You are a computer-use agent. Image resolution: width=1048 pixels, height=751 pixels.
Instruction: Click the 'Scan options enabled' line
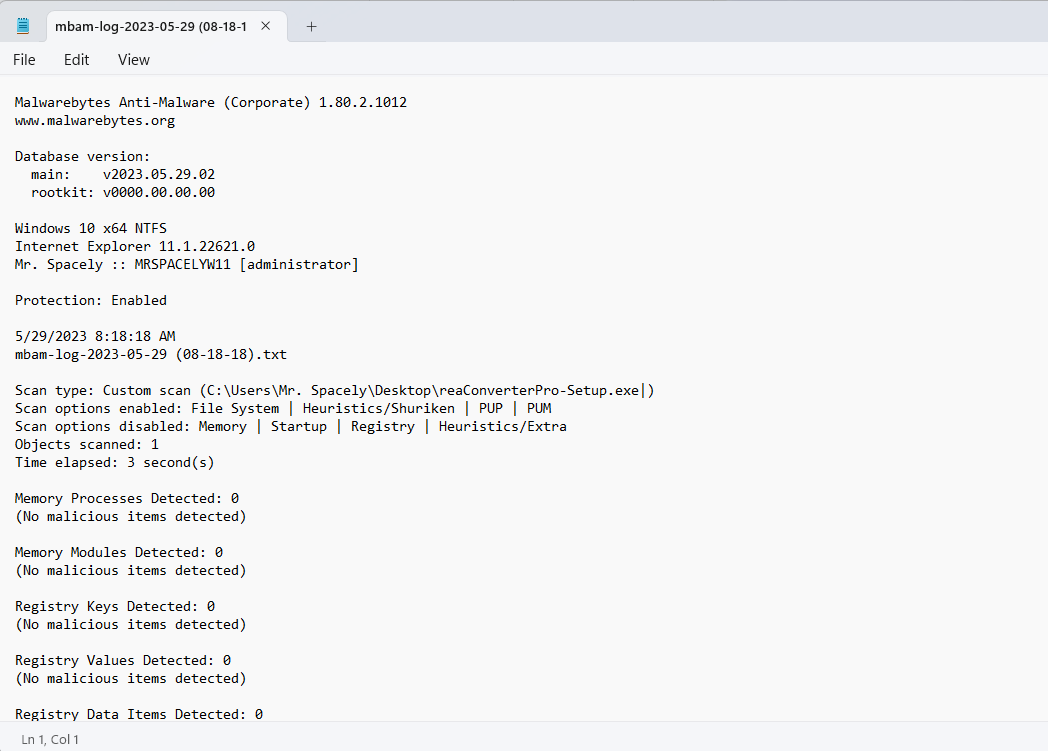click(x=283, y=409)
